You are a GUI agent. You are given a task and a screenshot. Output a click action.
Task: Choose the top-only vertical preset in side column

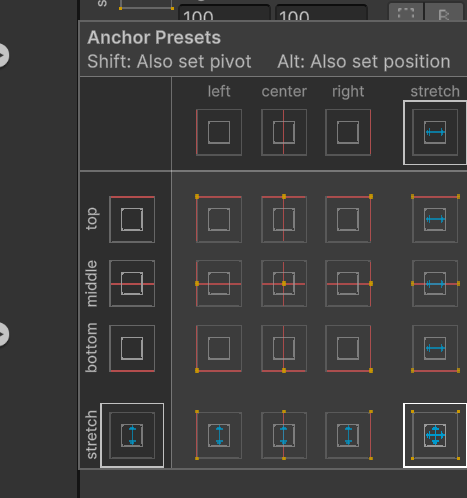point(132,219)
